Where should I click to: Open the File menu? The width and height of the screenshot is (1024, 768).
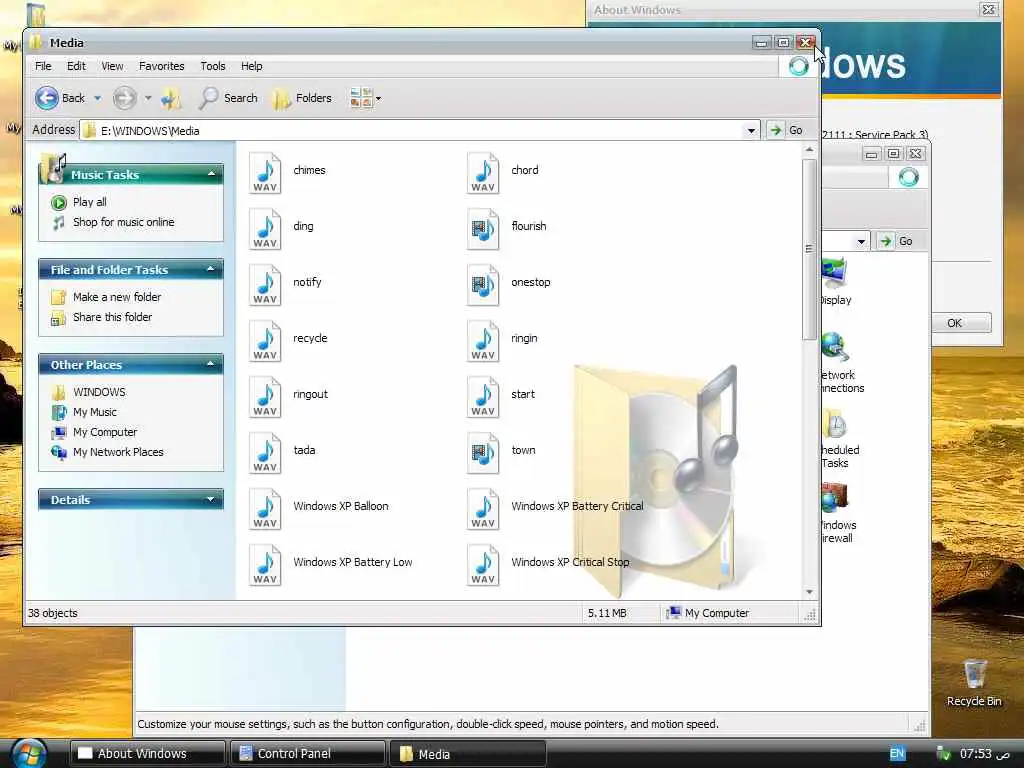(x=43, y=66)
